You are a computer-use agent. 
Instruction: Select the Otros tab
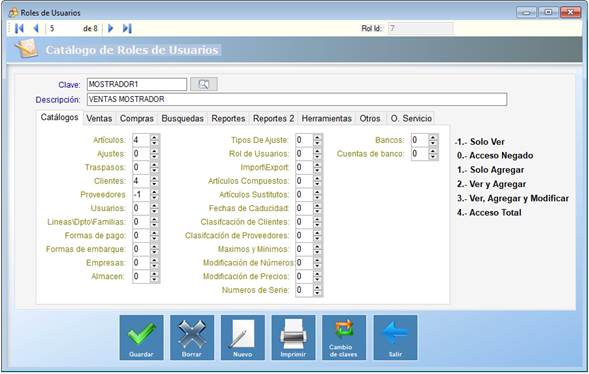pos(370,118)
